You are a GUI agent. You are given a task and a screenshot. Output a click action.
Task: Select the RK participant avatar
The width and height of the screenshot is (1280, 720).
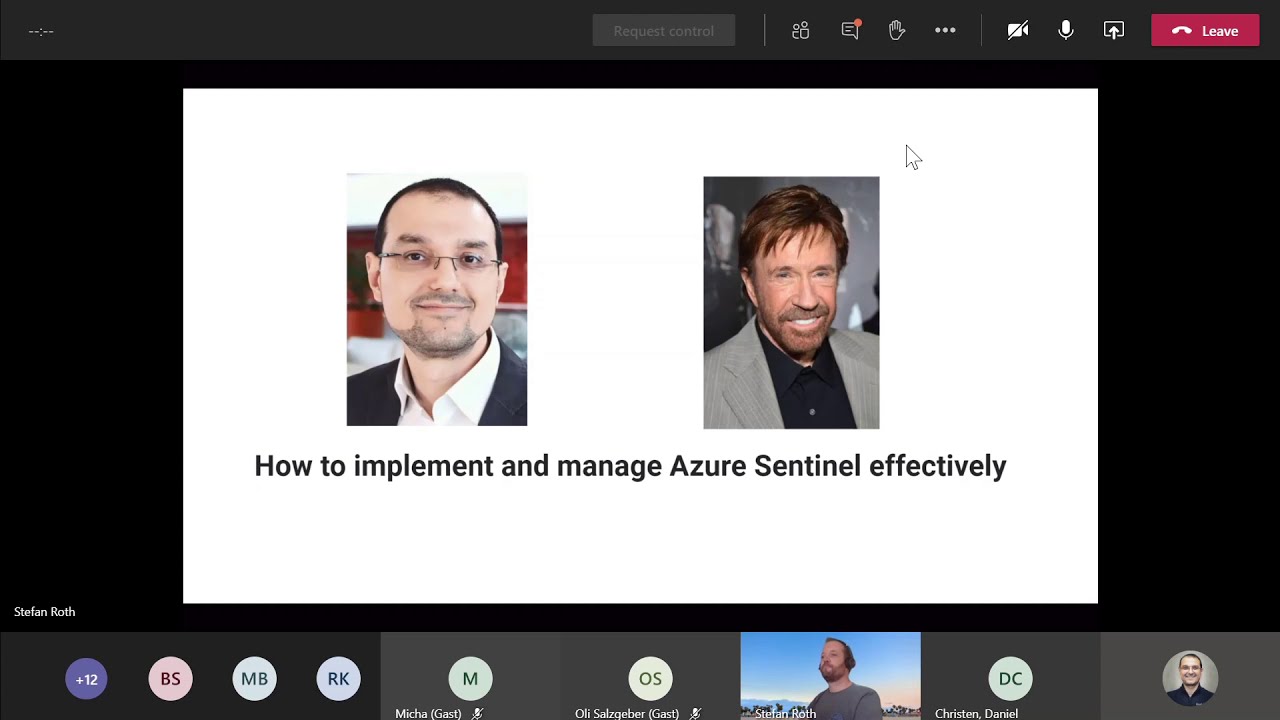click(x=339, y=679)
